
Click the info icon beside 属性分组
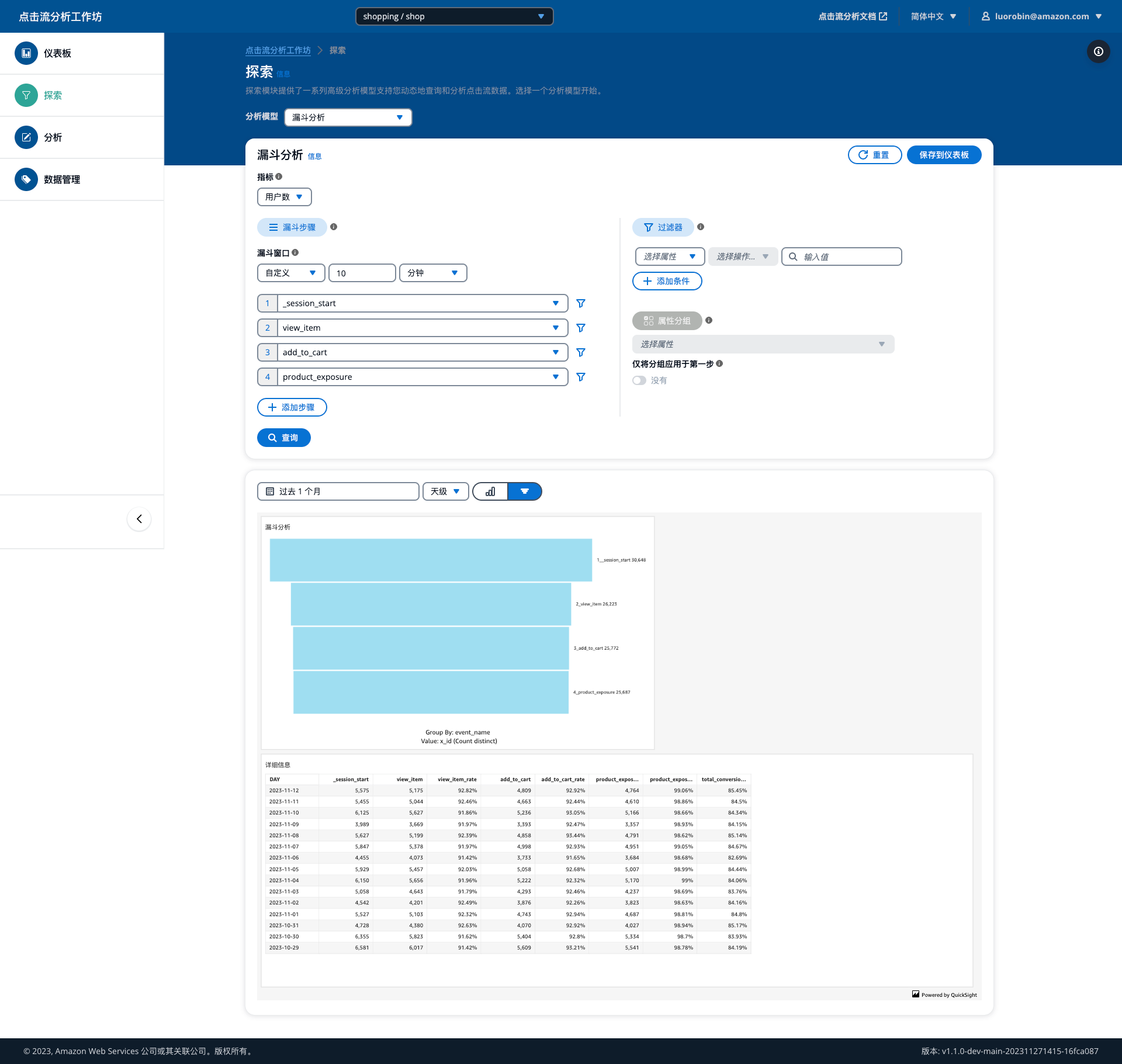[x=709, y=320]
